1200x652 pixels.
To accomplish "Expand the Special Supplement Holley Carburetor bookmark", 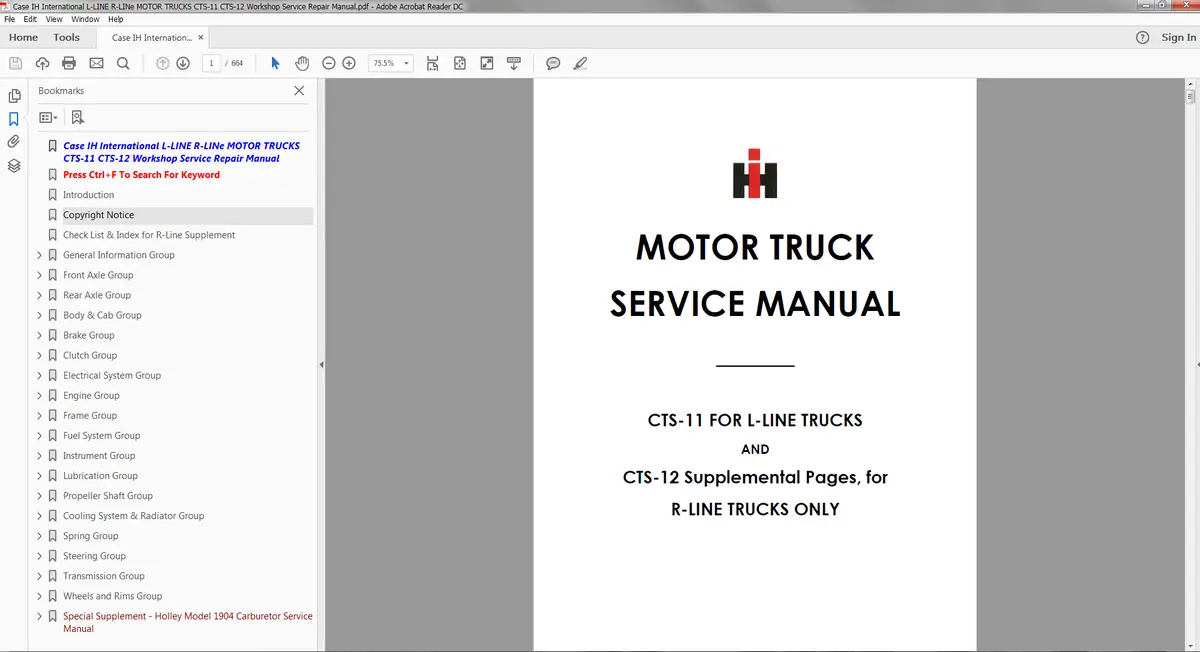I will coord(40,616).
